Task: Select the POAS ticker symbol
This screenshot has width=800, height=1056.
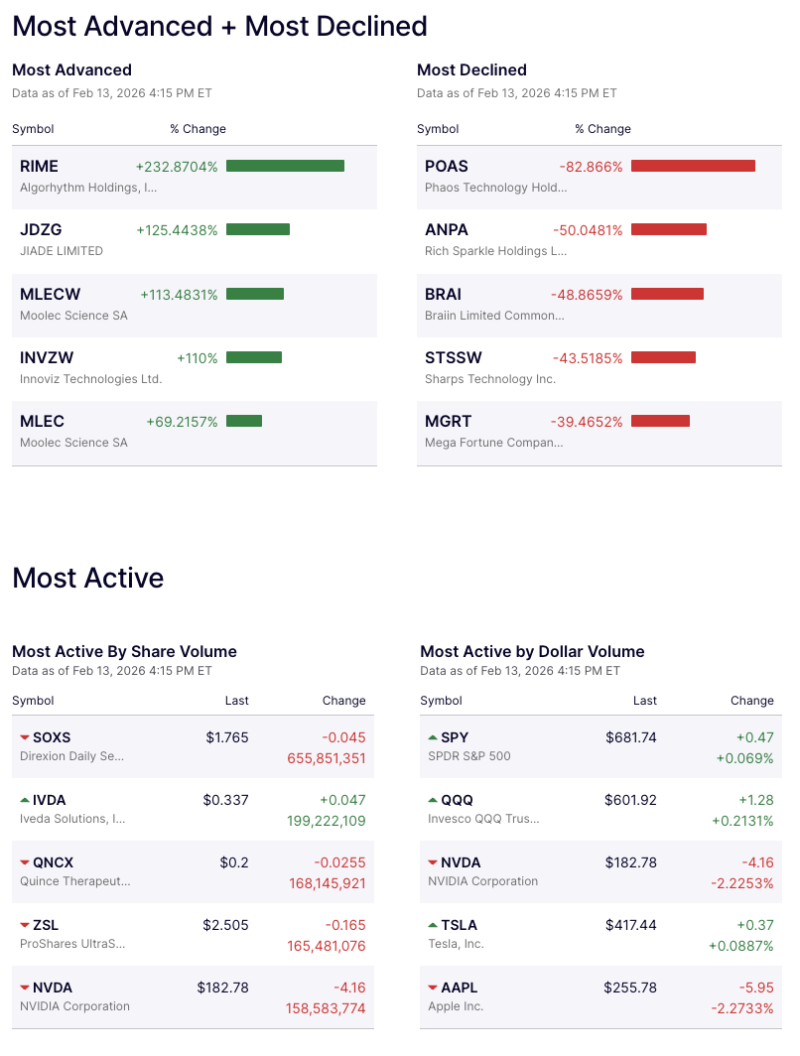Action: click(446, 166)
